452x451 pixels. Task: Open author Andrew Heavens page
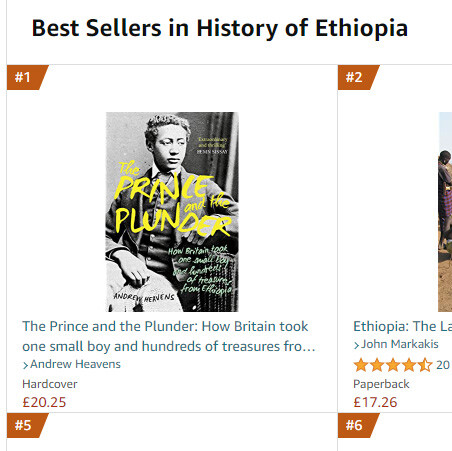[75, 364]
